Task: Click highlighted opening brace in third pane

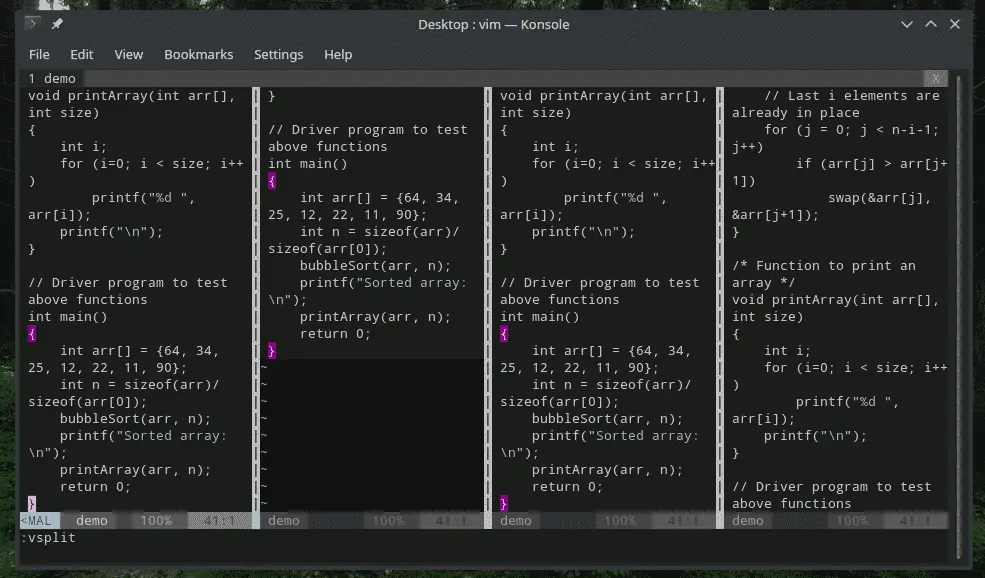Action: coord(504,334)
